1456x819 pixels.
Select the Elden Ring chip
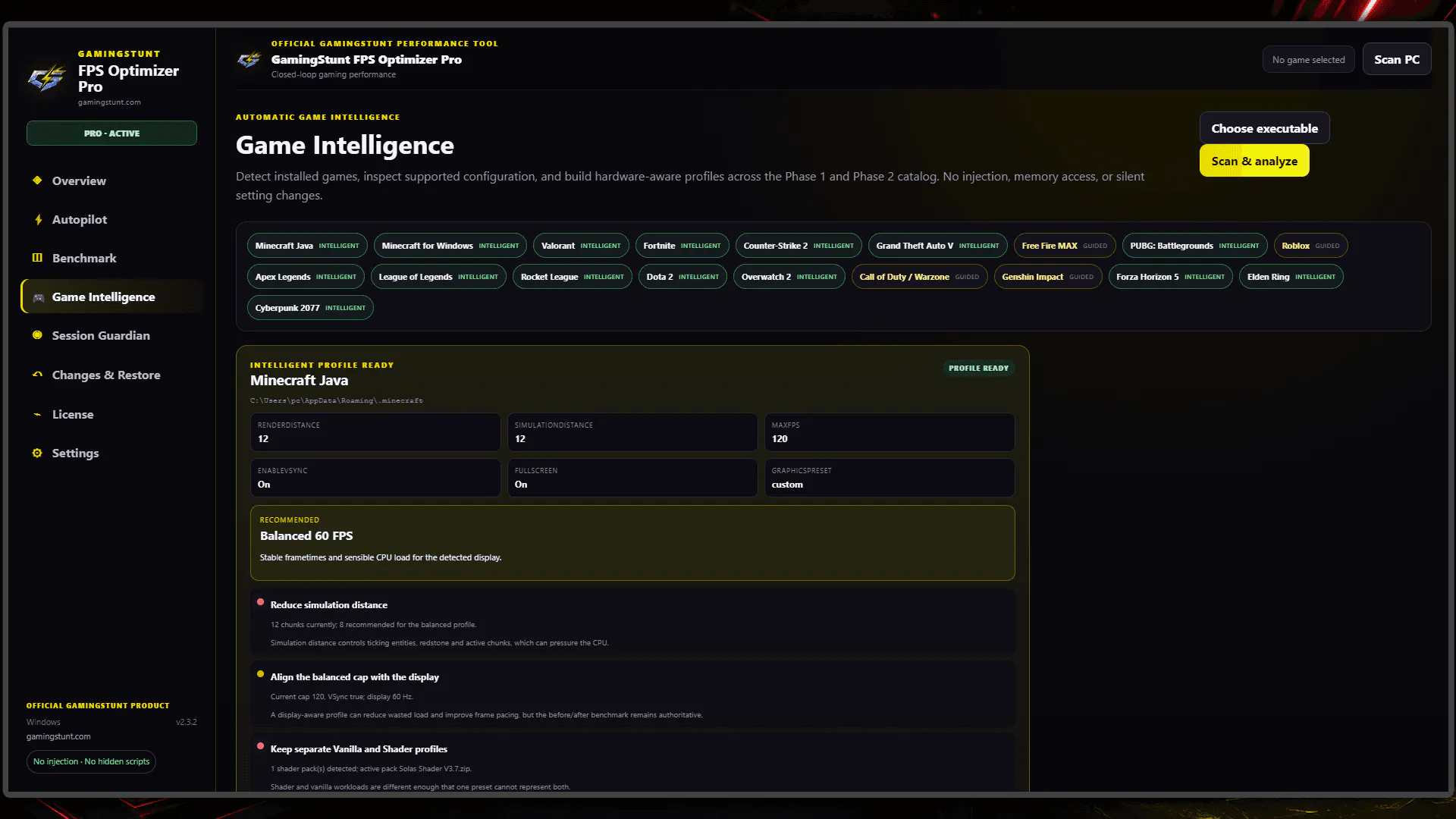pyautogui.click(x=1291, y=277)
